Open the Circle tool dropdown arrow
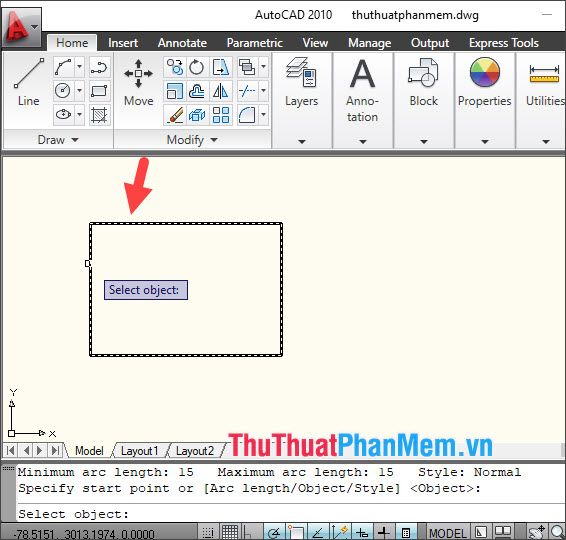The height and width of the screenshot is (540, 566). click(79, 91)
